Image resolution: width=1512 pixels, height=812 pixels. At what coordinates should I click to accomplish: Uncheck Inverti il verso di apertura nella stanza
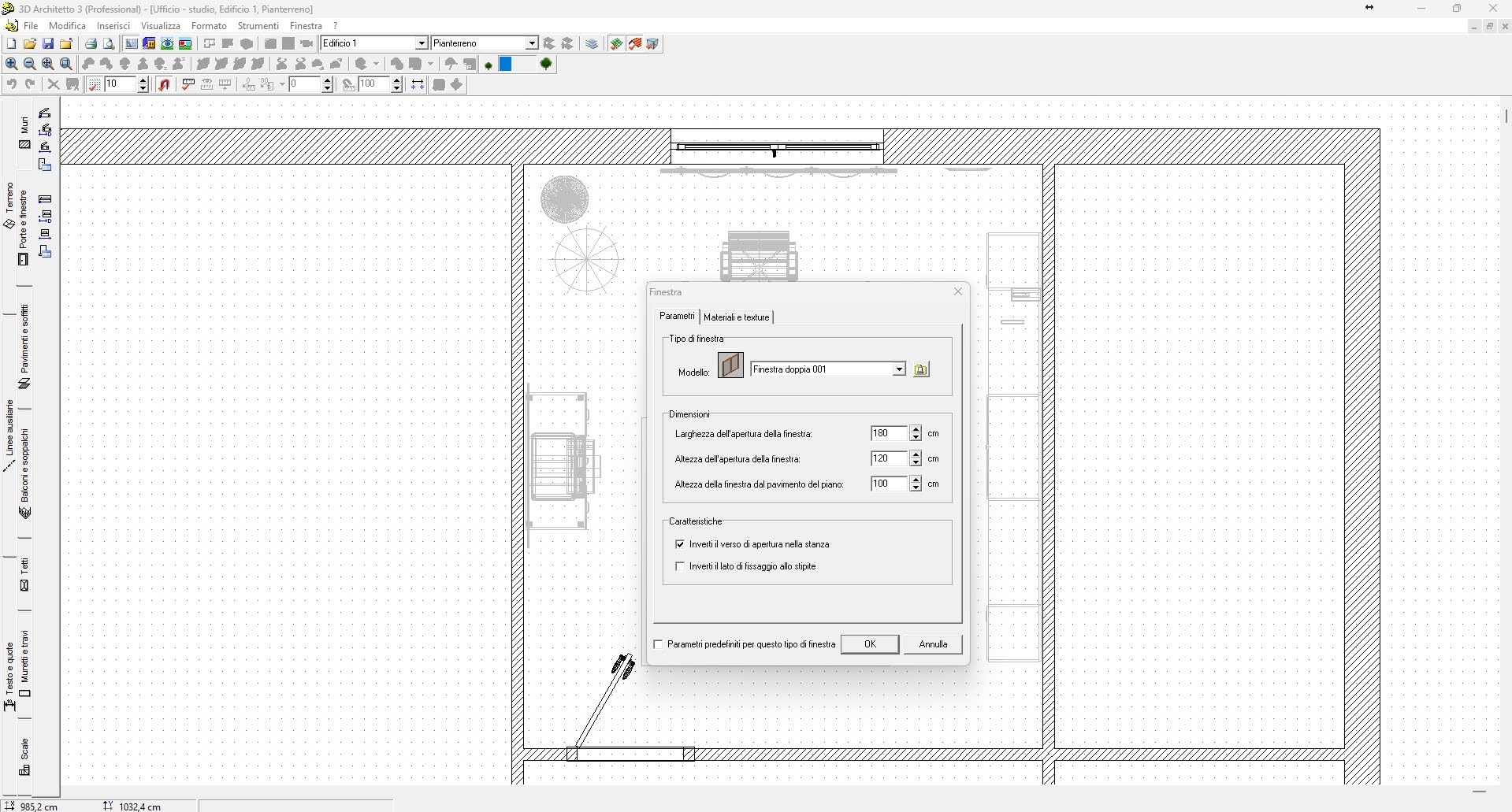coord(680,544)
